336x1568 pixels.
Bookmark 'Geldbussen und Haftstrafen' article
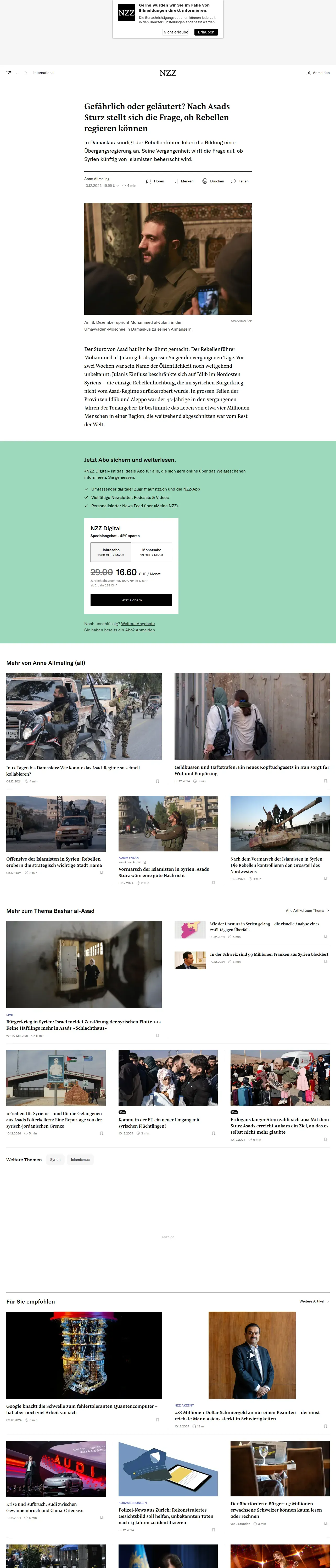(325, 781)
